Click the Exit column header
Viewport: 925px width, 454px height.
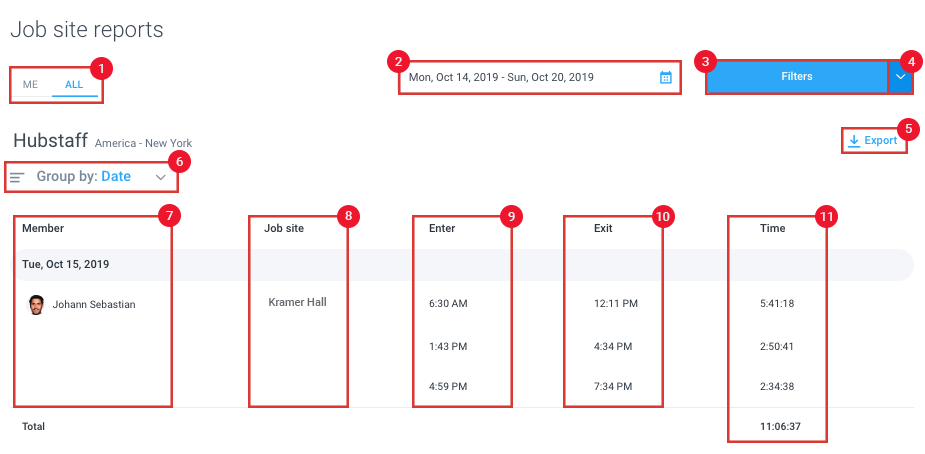click(x=603, y=228)
